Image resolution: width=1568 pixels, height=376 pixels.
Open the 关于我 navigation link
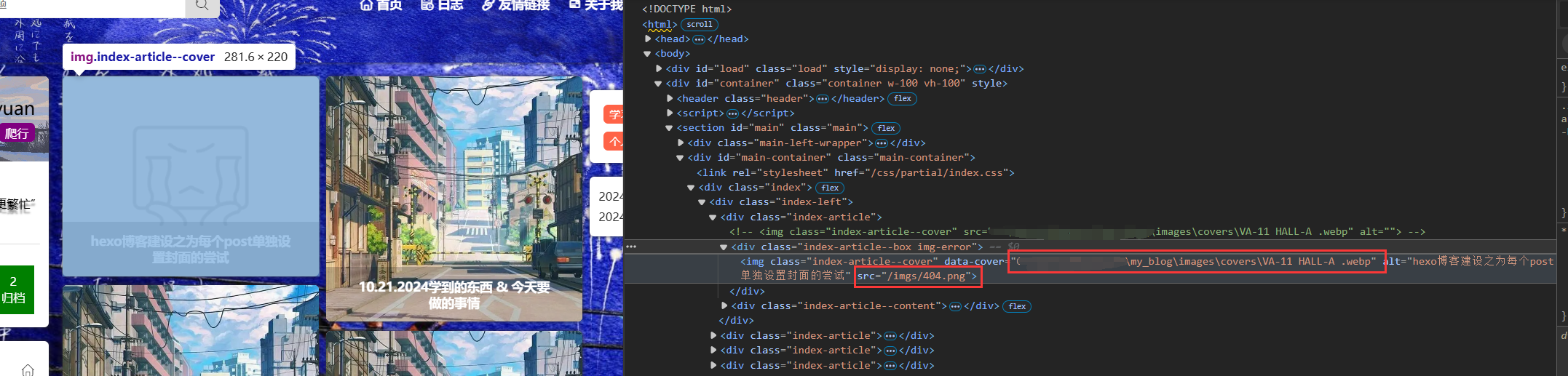coord(596,5)
